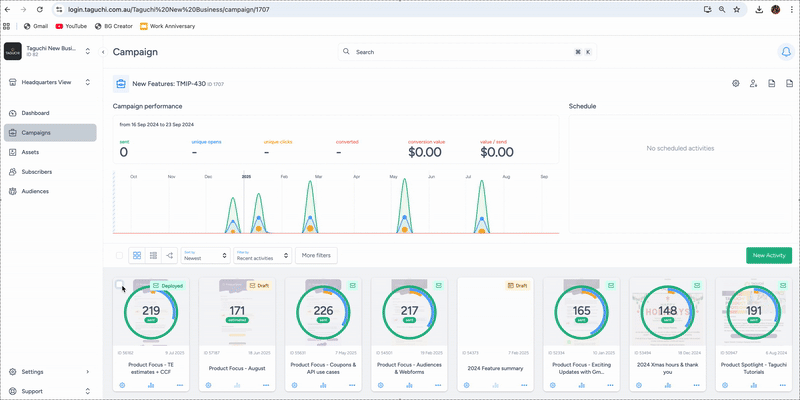The width and height of the screenshot is (800, 400).
Task: Tick the select all activities checkbox
Action: click(x=120, y=256)
